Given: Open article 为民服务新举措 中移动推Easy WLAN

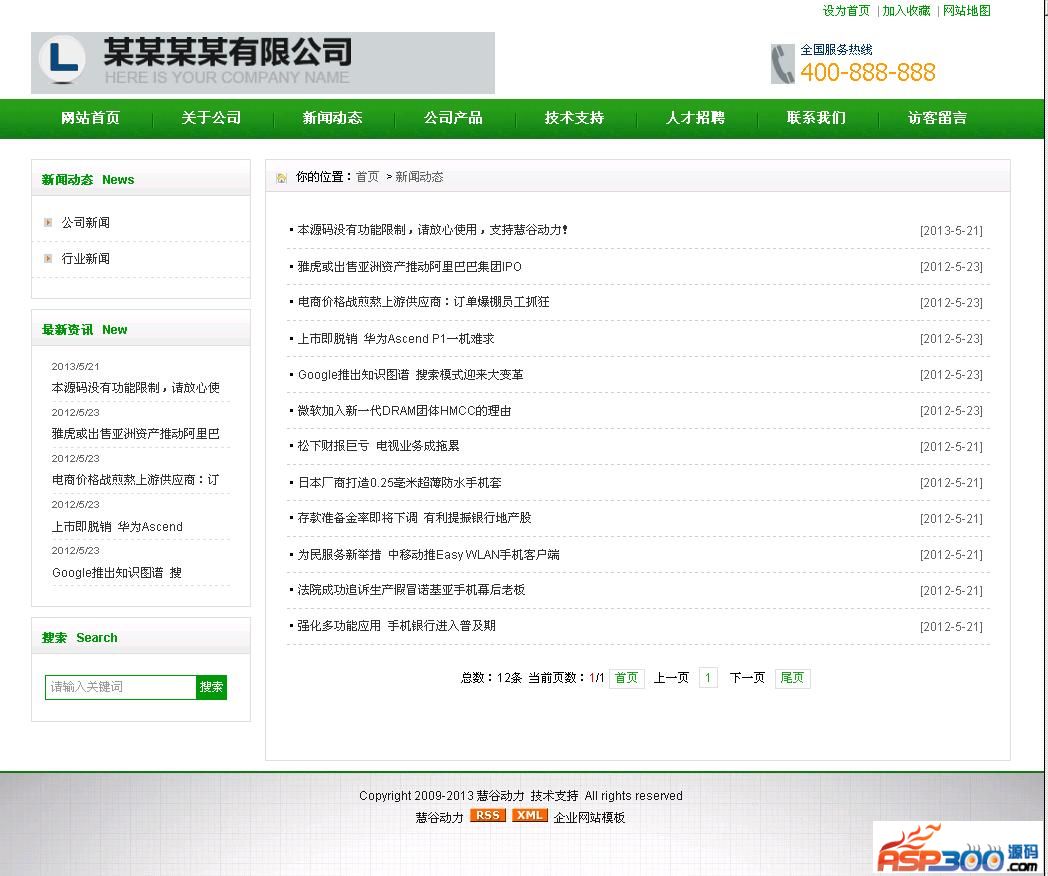Looking at the screenshot, I should 428,555.
